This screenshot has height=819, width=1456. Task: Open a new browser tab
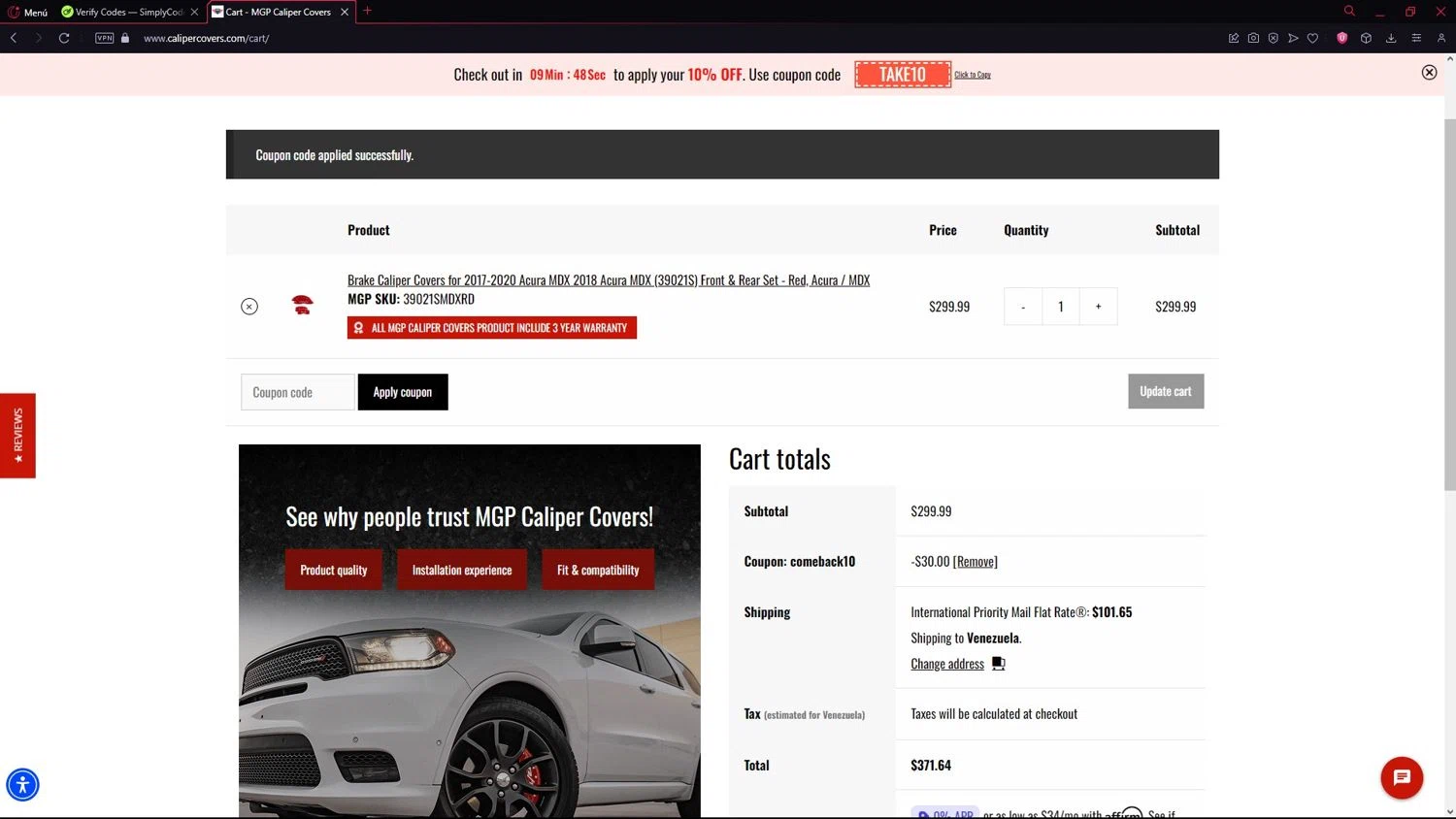pos(367,11)
